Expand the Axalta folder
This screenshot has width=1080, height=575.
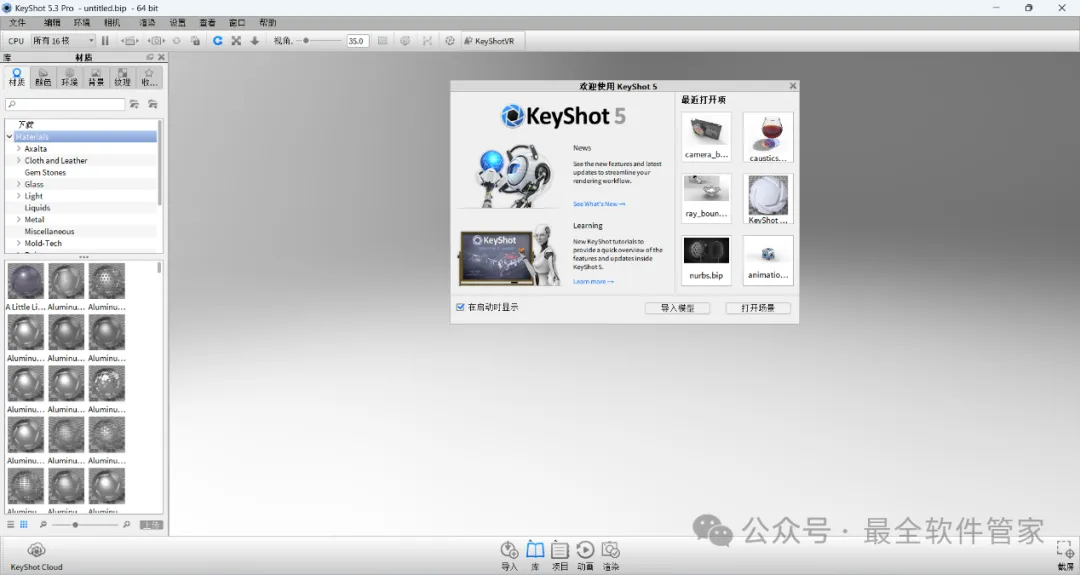(19, 149)
